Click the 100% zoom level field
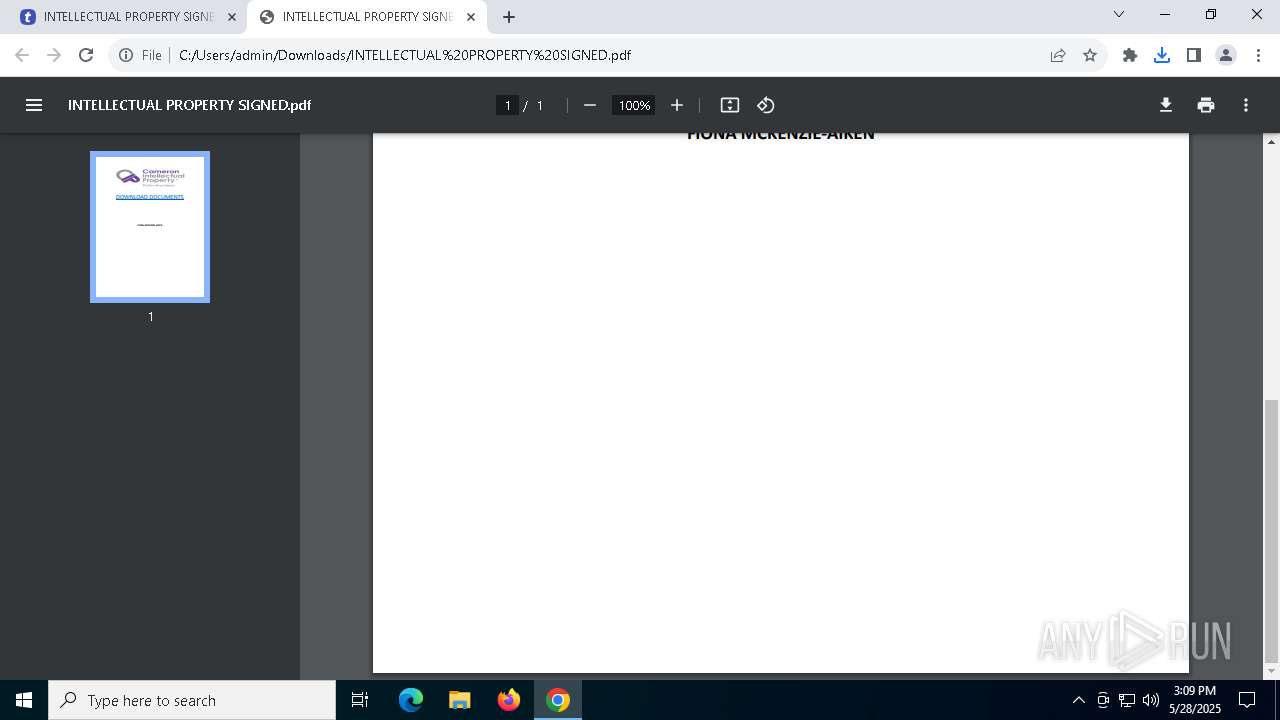The width and height of the screenshot is (1280, 720). [x=634, y=105]
